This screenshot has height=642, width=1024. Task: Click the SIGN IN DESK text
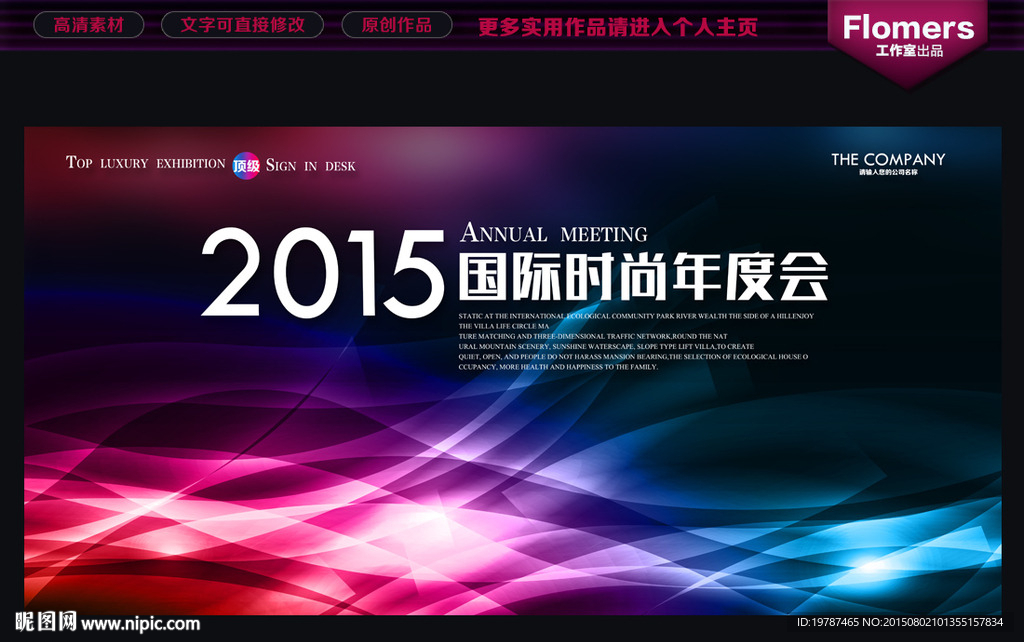coord(311,166)
